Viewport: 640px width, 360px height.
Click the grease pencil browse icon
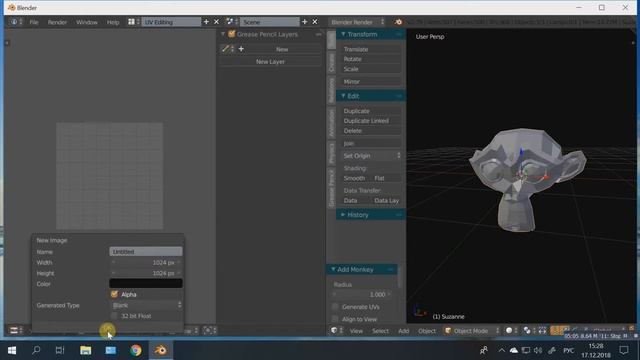coord(226,49)
